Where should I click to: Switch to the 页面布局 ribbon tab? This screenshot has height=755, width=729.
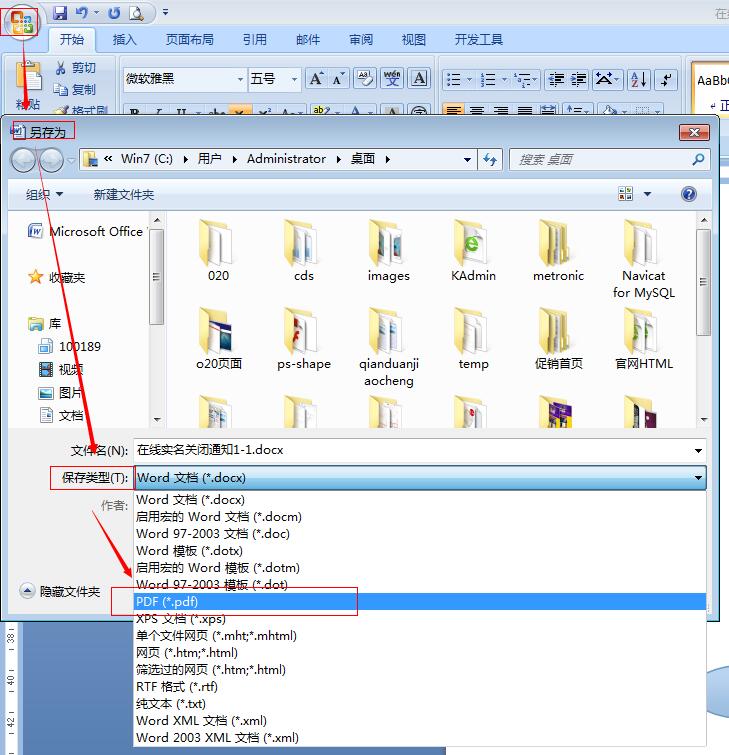(x=190, y=39)
